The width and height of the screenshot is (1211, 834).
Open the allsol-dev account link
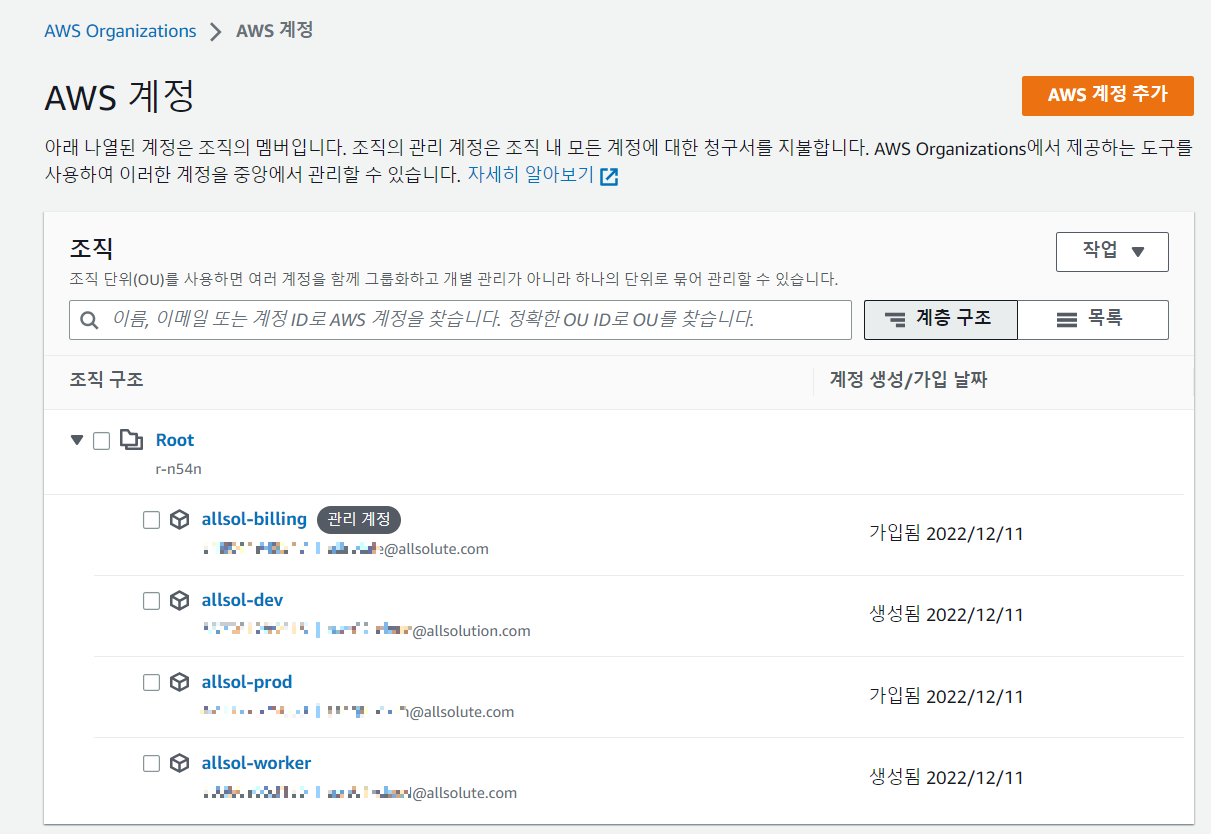coord(242,600)
